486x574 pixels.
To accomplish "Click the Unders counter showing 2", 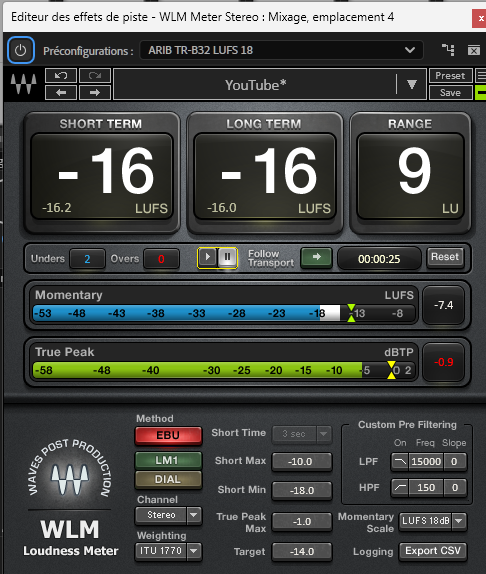I will 87,259.
